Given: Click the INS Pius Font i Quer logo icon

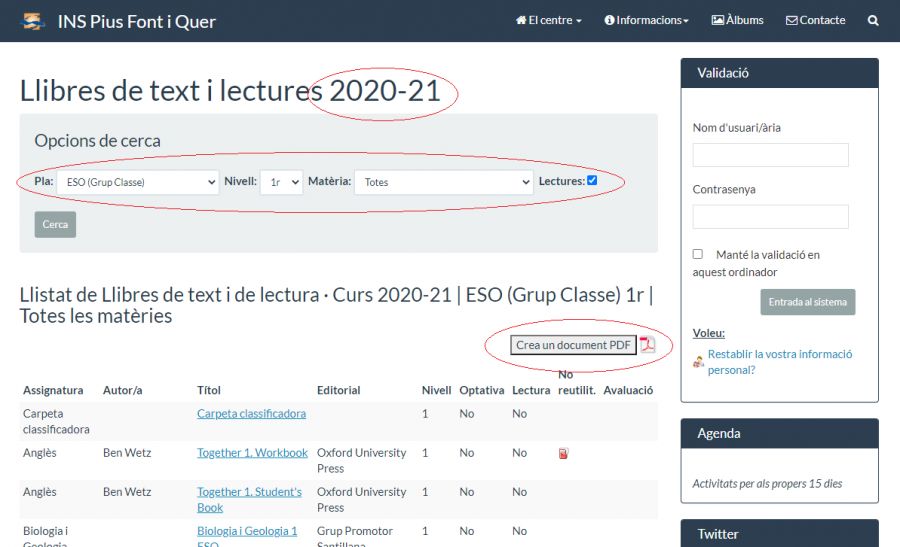Looking at the screenshot, I should (33, 21).
